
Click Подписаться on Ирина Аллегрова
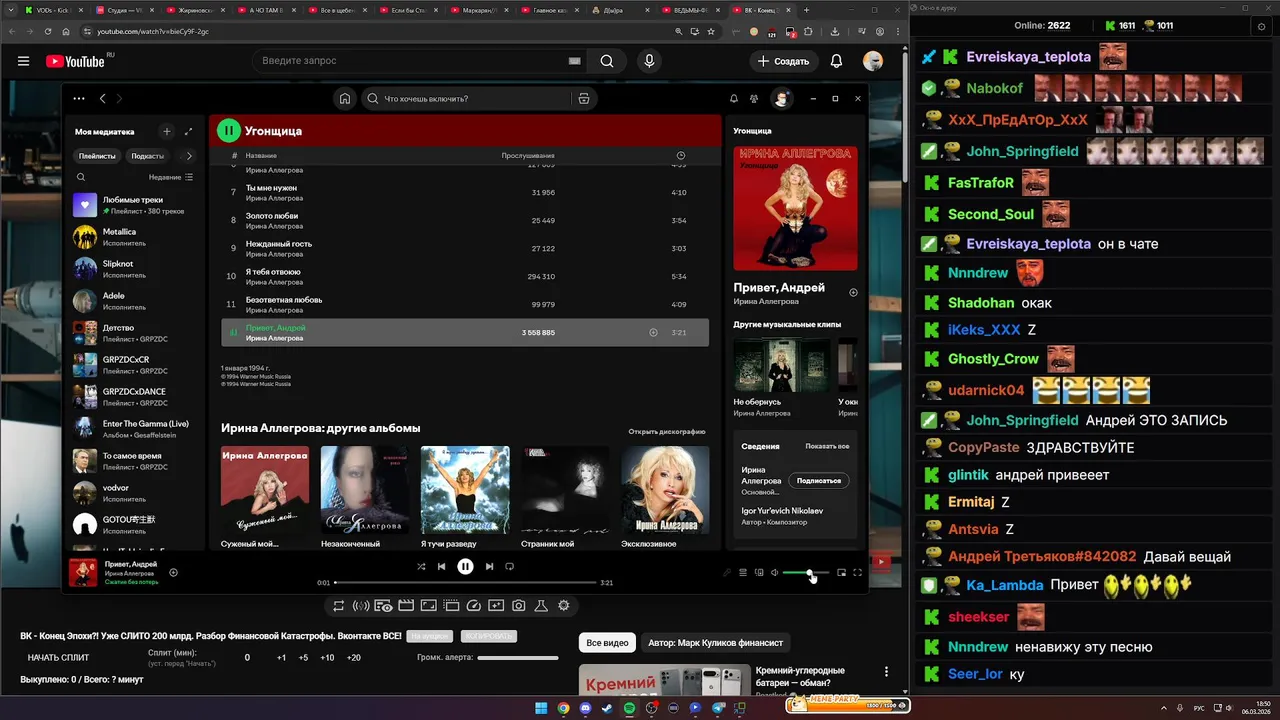[x=819, y=481]
